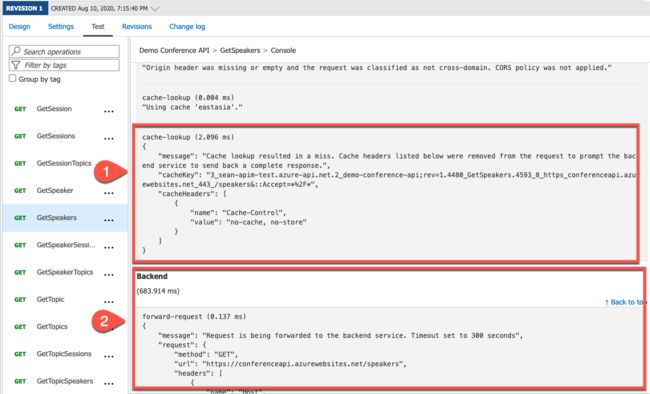This screenshot has width=650, height=394.
Task: Click the REVISION 1 badge
Action: click(x=24, y=8)
